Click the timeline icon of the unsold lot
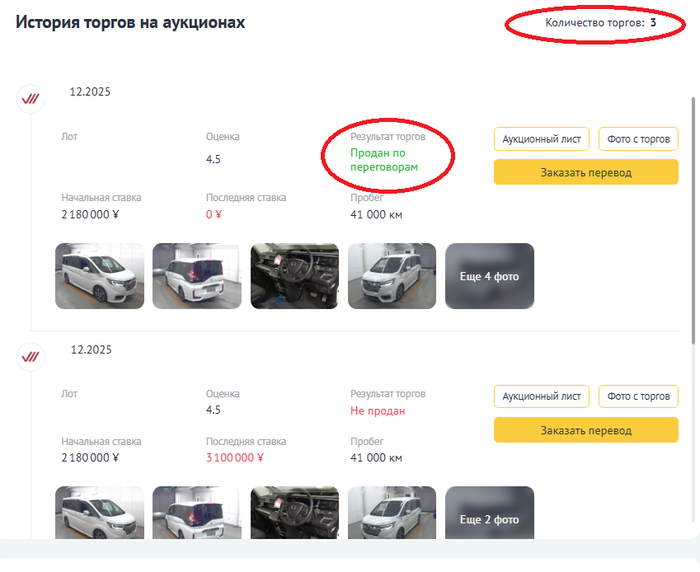700x572 pixels. 32,356
